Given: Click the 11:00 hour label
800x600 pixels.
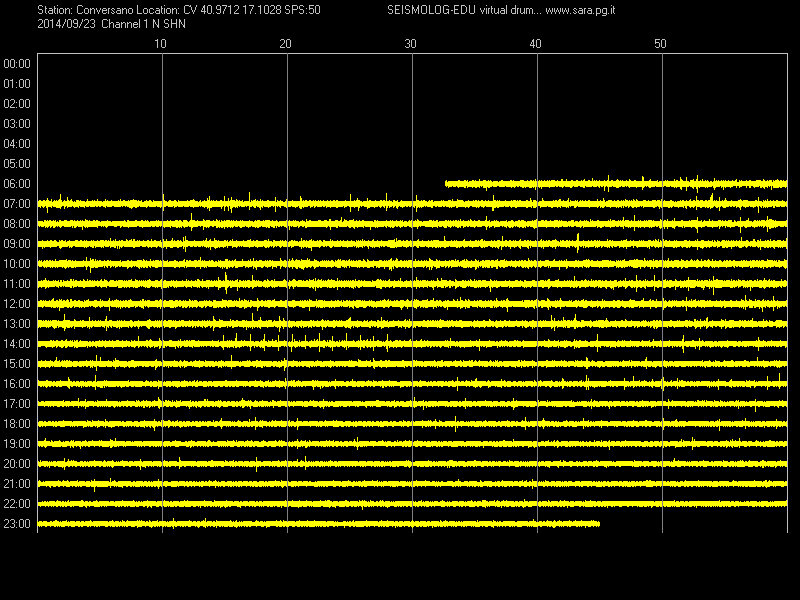Looking at the screenshot, I should point(17,284).
